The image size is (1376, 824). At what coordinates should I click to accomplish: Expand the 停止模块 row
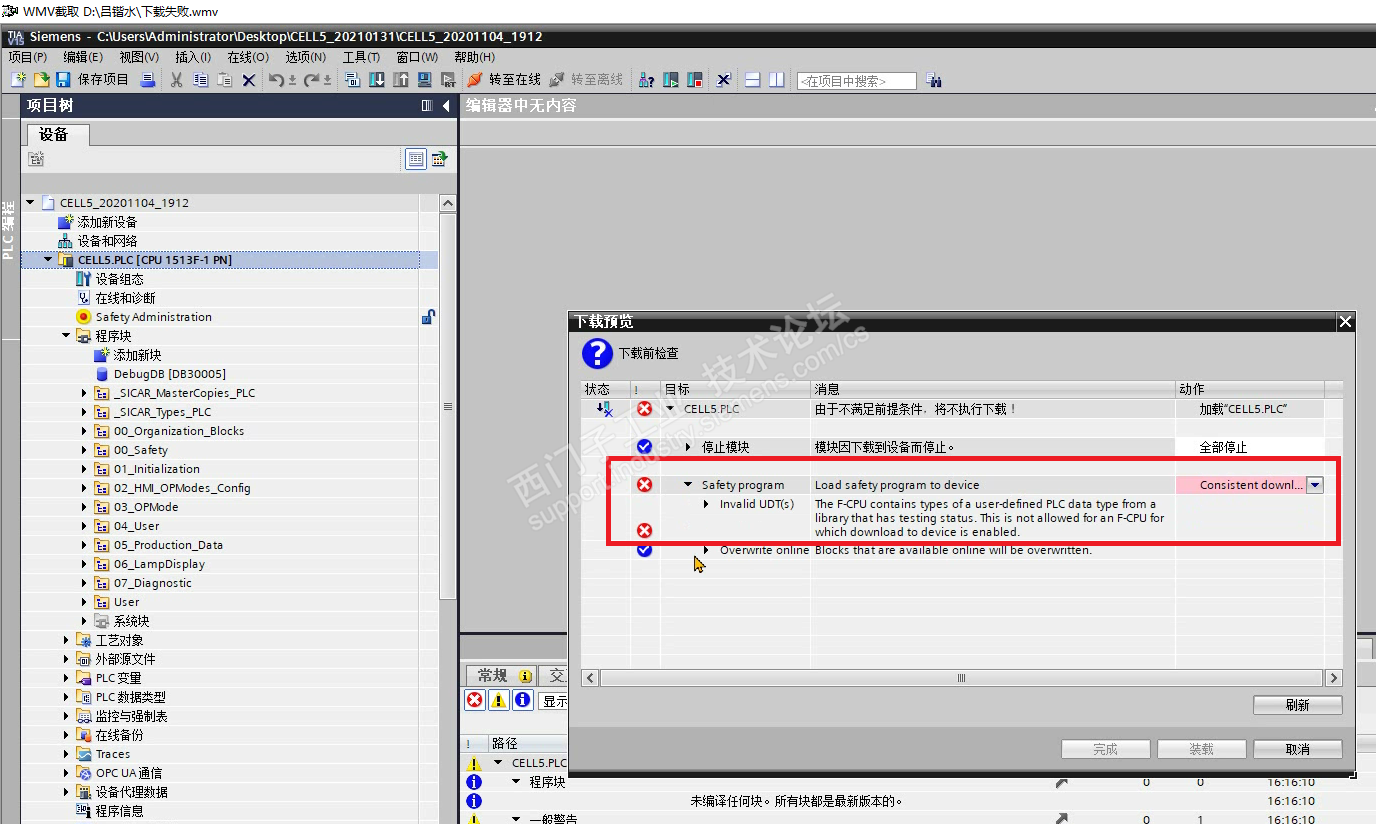pyautogui.click(x=688, y=447)
